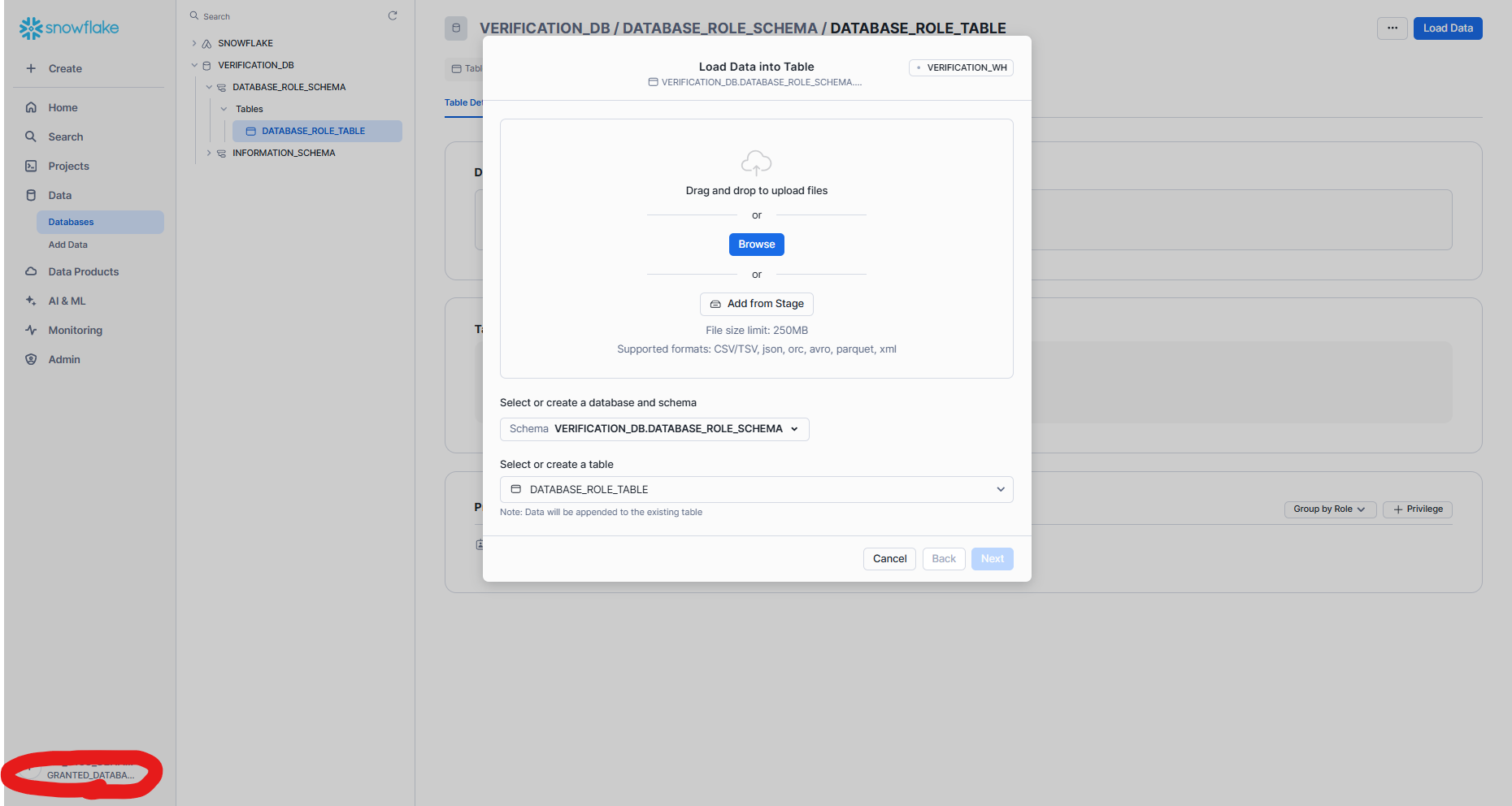Collapse the Tables folder

(224, 109)
